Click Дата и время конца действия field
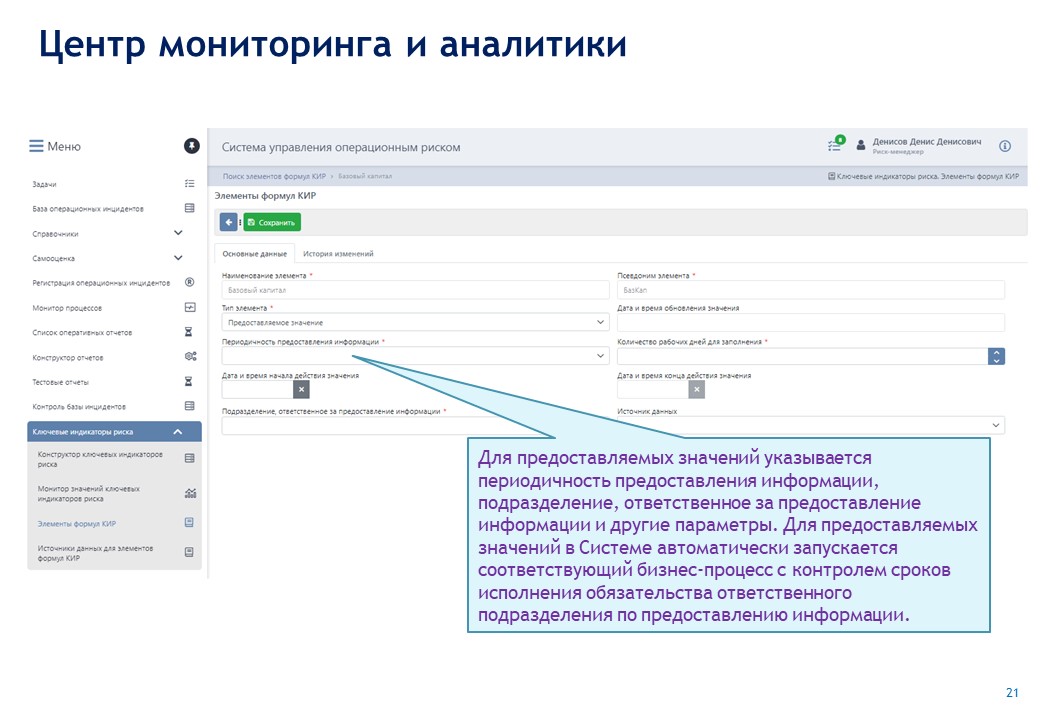 click(x=653, y=389)
